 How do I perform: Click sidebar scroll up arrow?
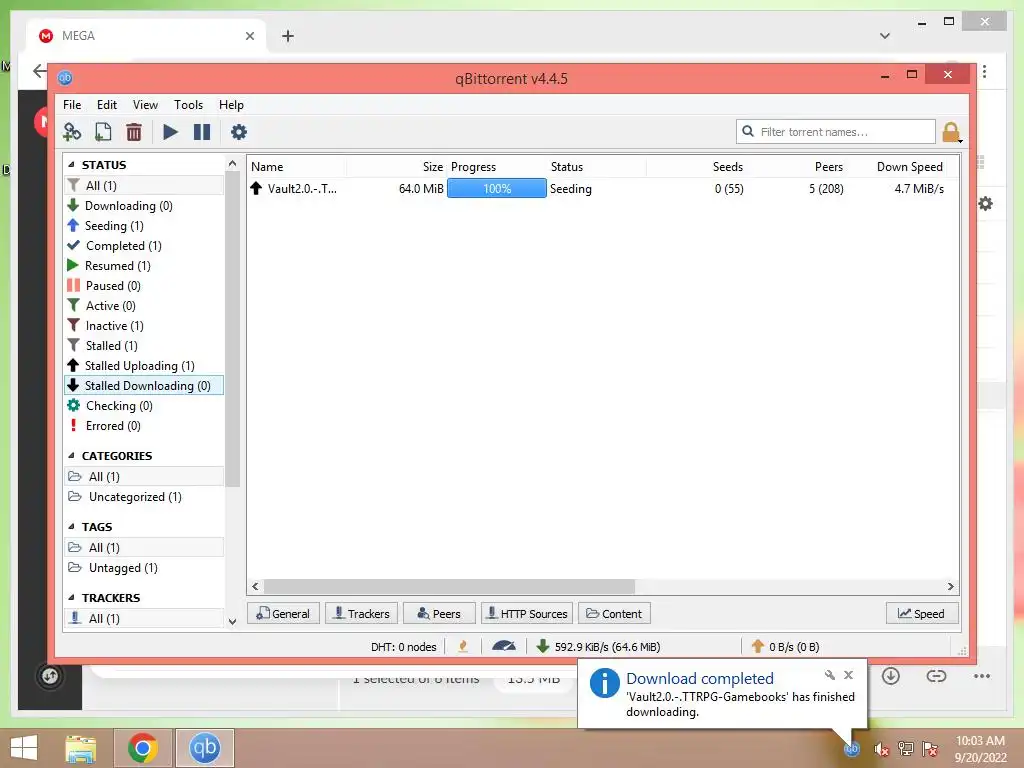232,163
